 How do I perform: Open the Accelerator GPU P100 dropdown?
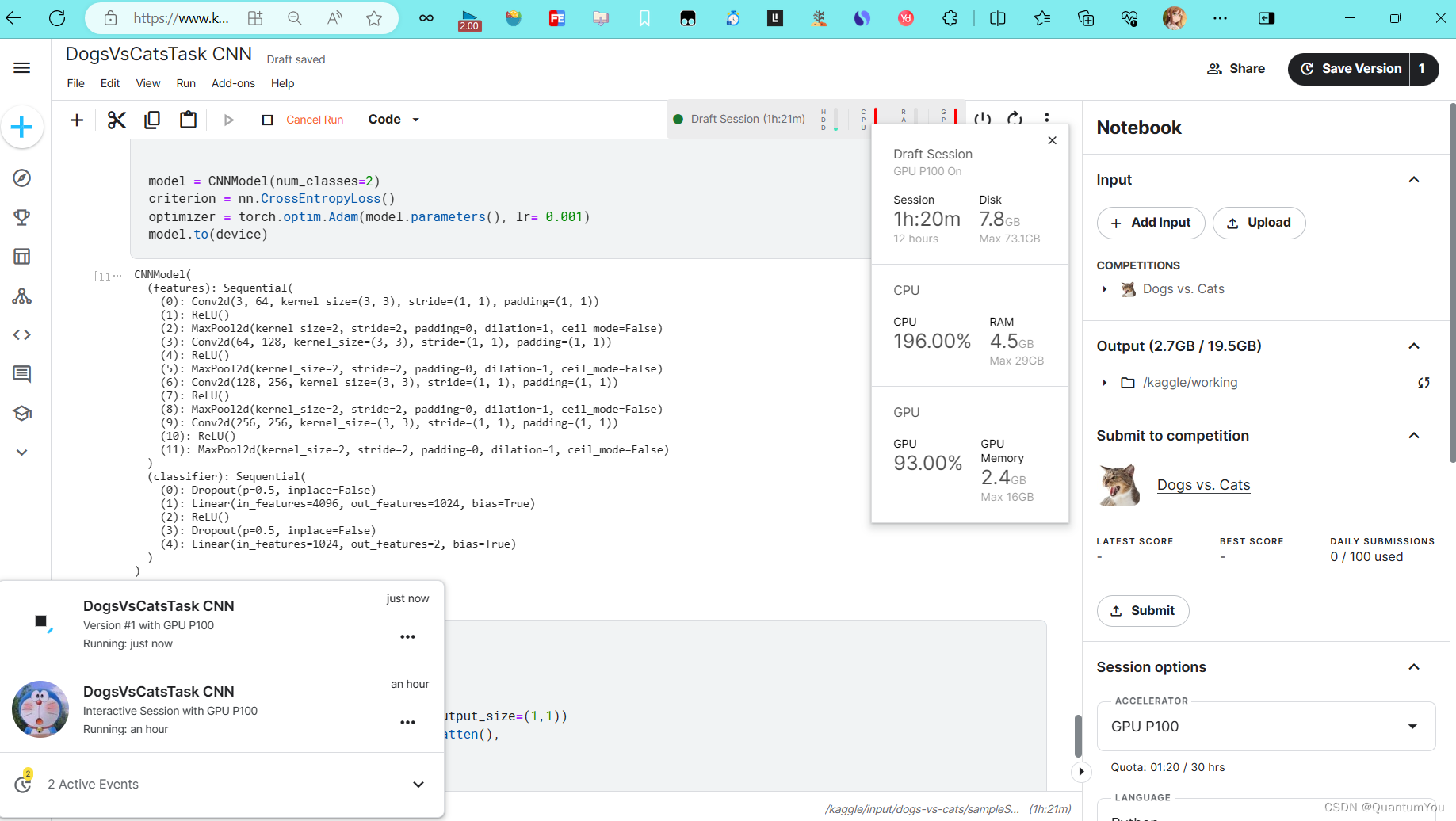(1266, 727)
